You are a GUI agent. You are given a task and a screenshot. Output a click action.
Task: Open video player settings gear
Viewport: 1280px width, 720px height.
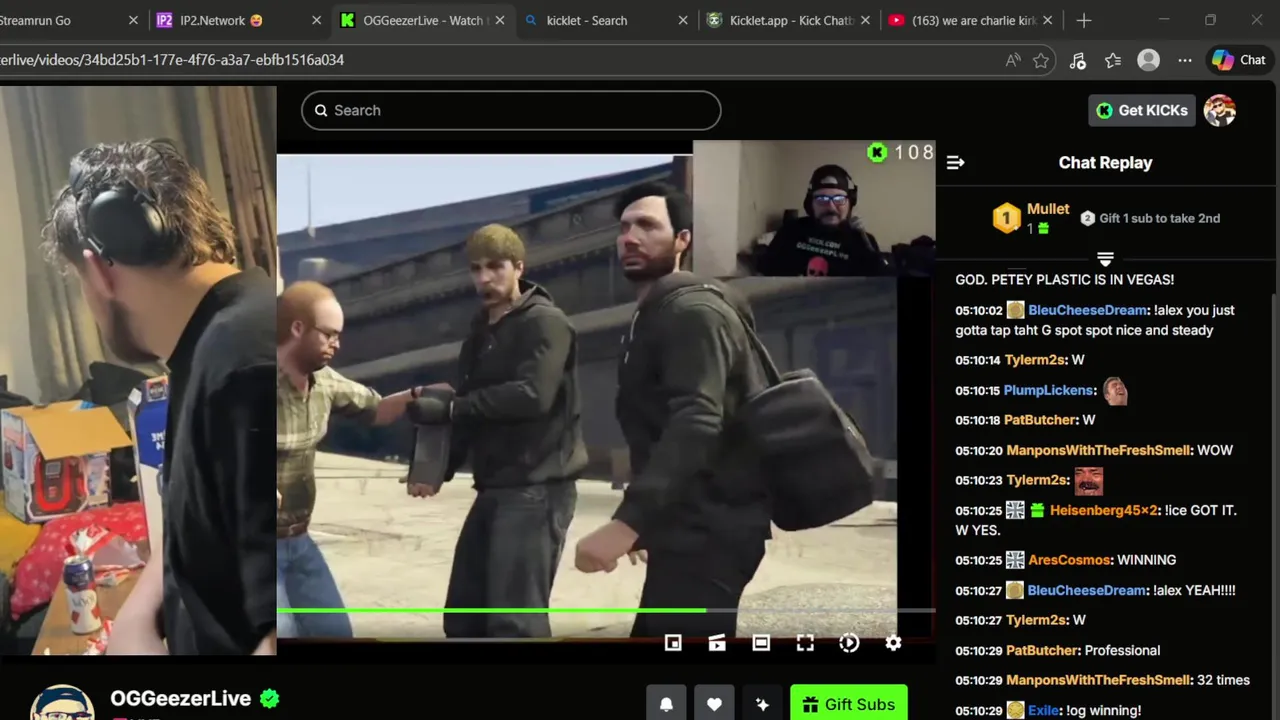893,643
